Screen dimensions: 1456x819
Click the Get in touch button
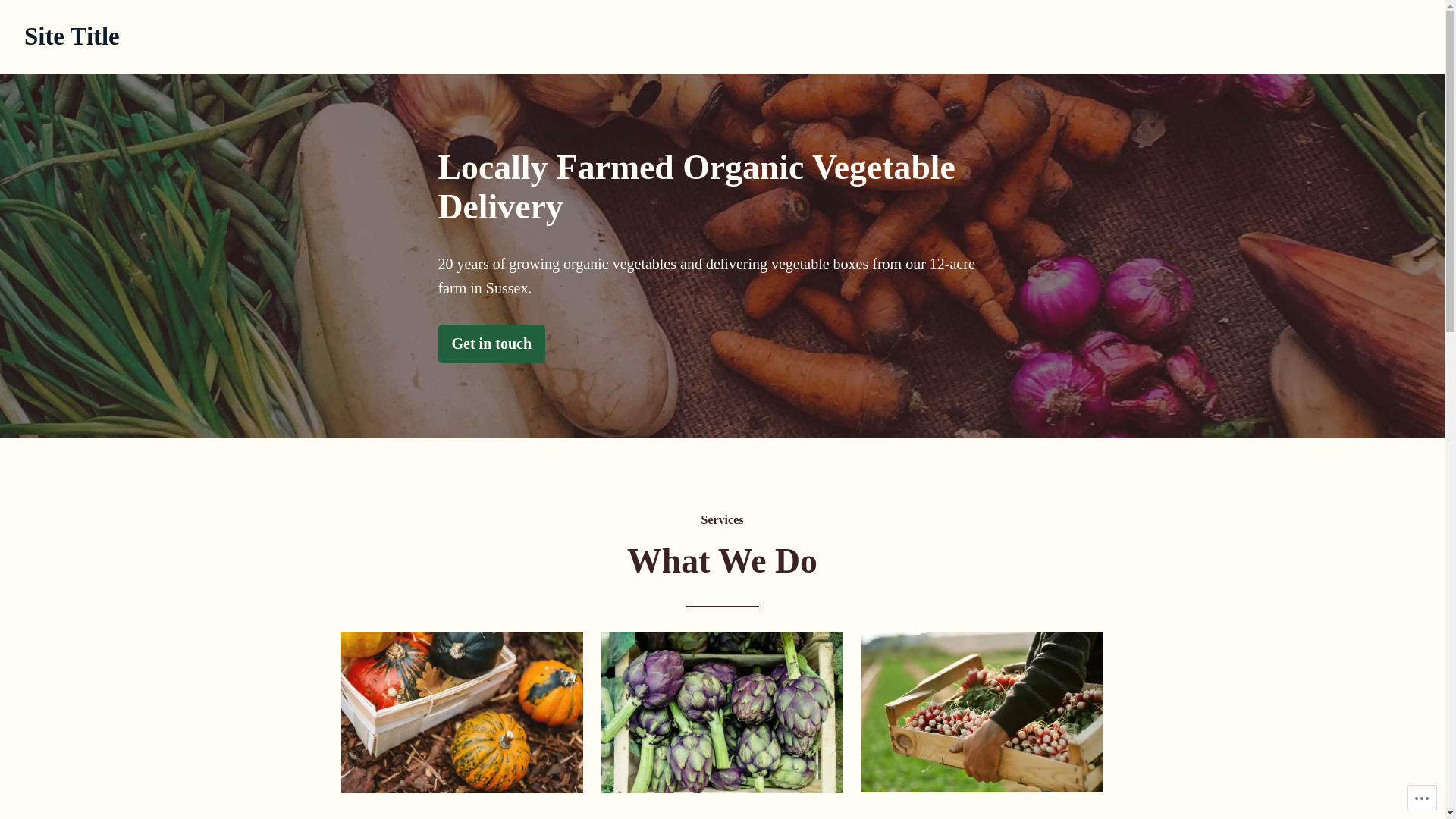[491, 344]
